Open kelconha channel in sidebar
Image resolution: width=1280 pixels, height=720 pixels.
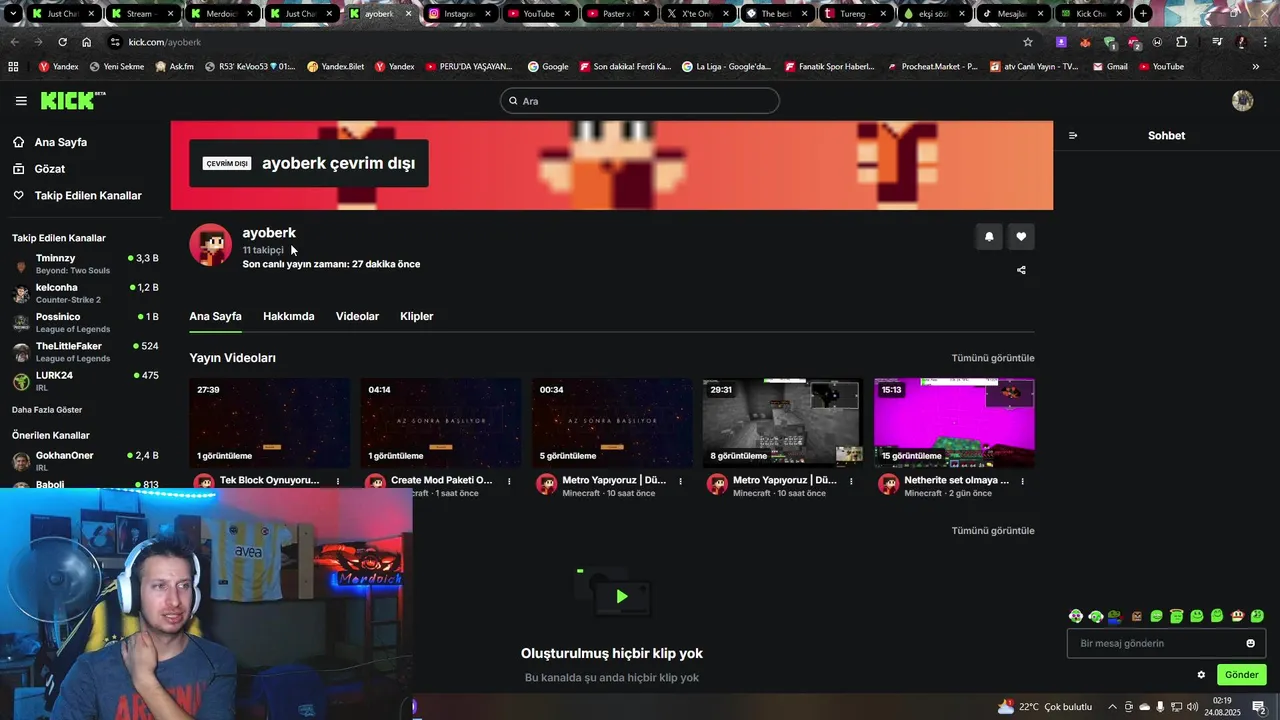click(85, 293)
